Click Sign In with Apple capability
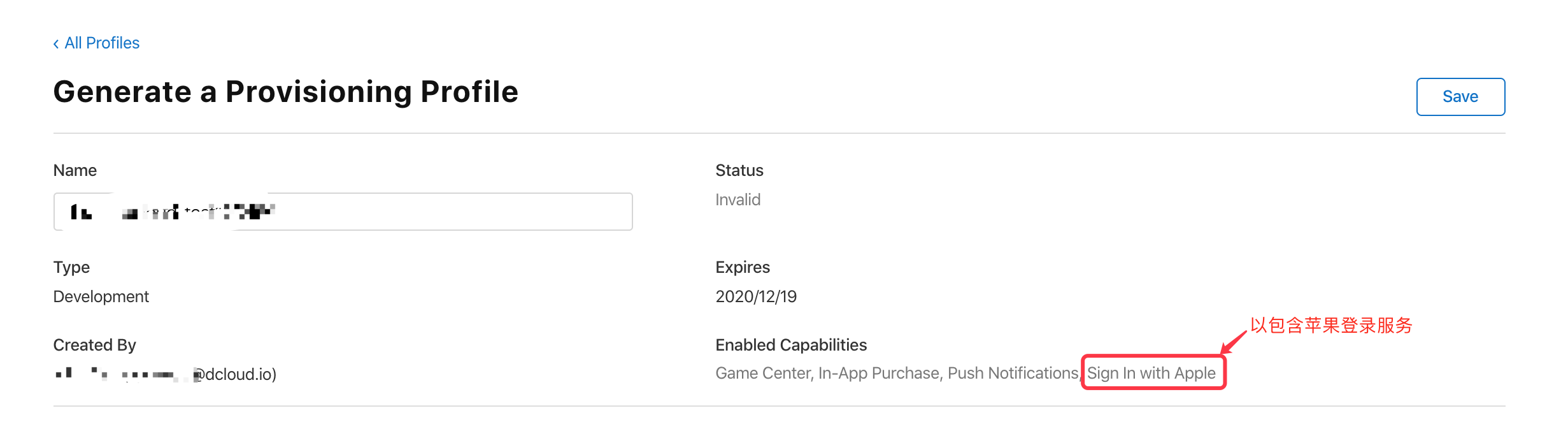 point(1151,373)
